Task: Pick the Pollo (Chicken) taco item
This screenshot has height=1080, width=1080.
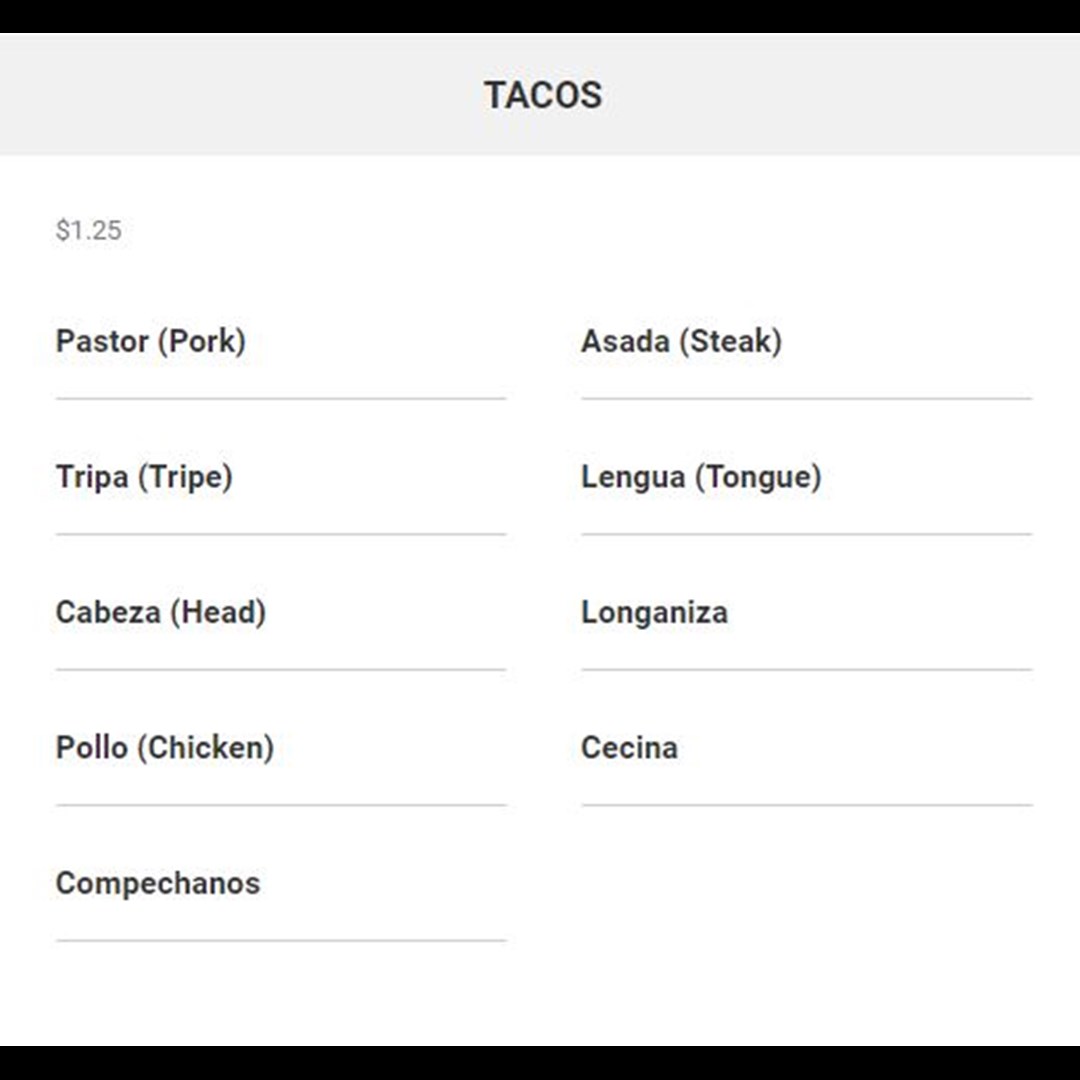Action: [x=165, y=747]
